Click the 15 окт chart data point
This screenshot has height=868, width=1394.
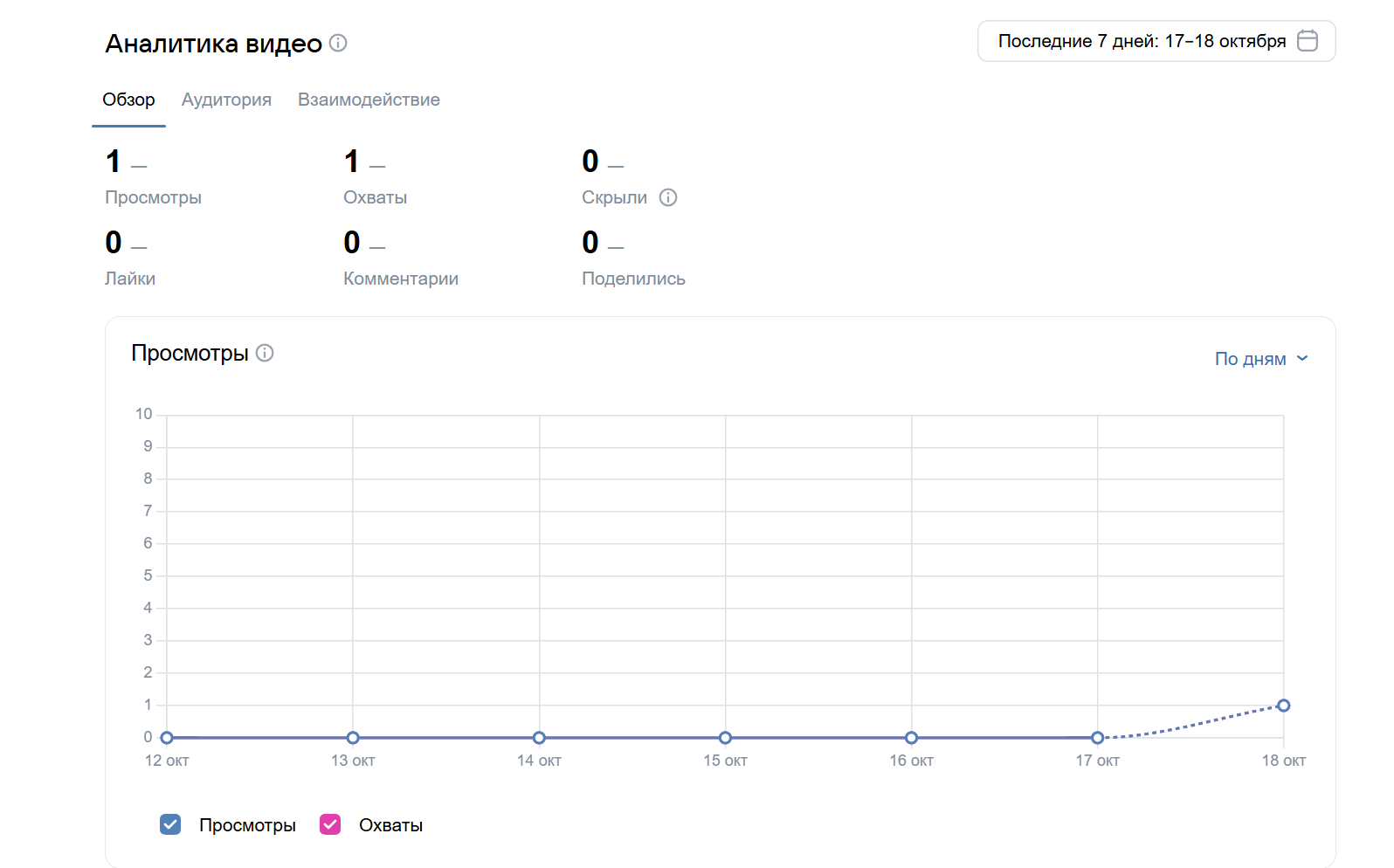pos(725,738)
